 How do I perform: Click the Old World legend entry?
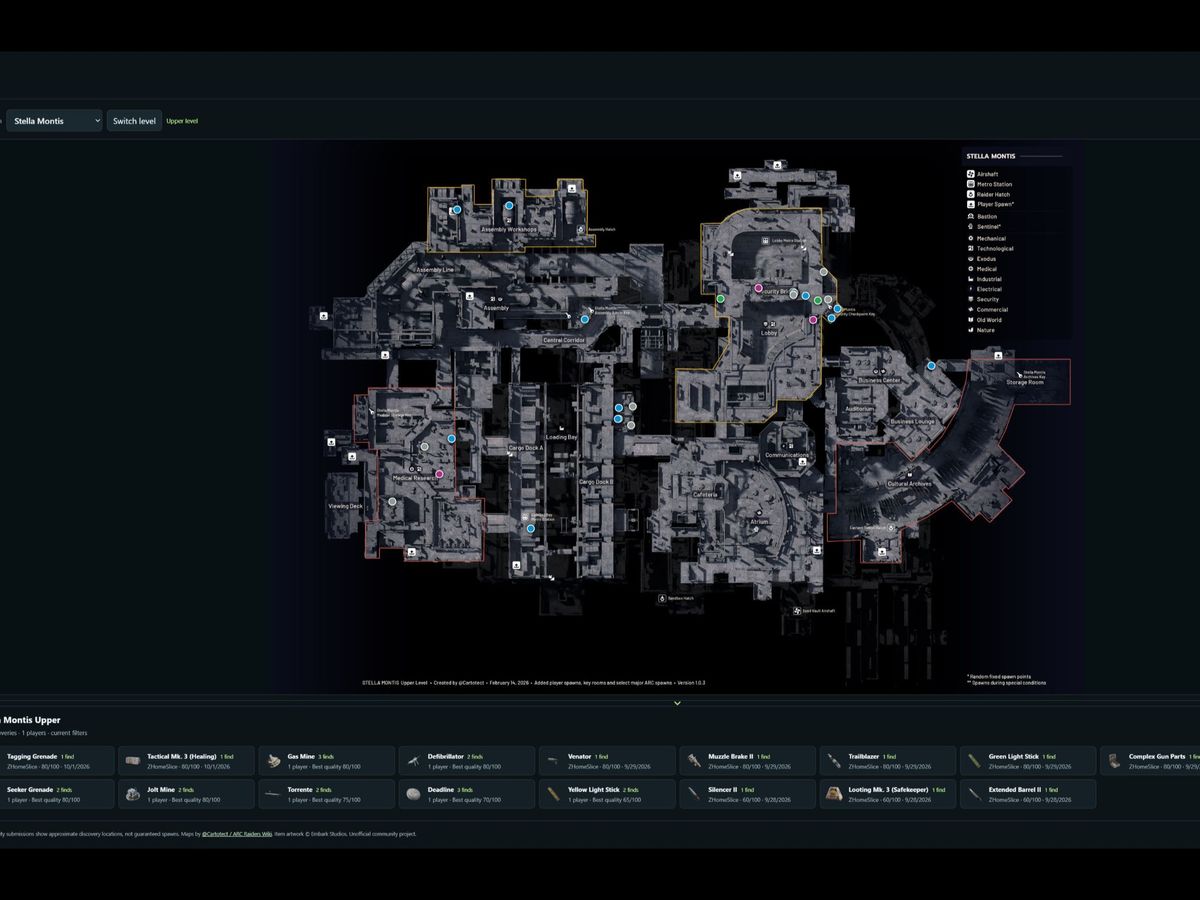984,320
